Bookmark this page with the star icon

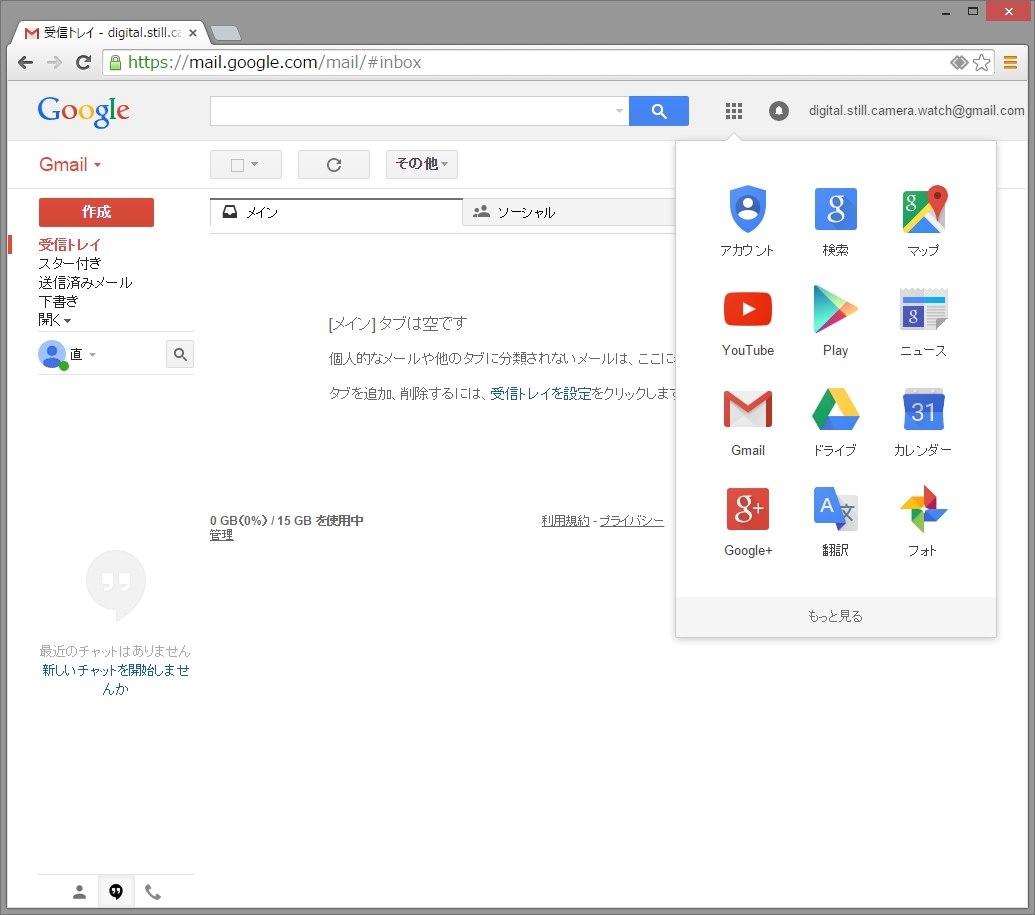click(x=982, y=63)
